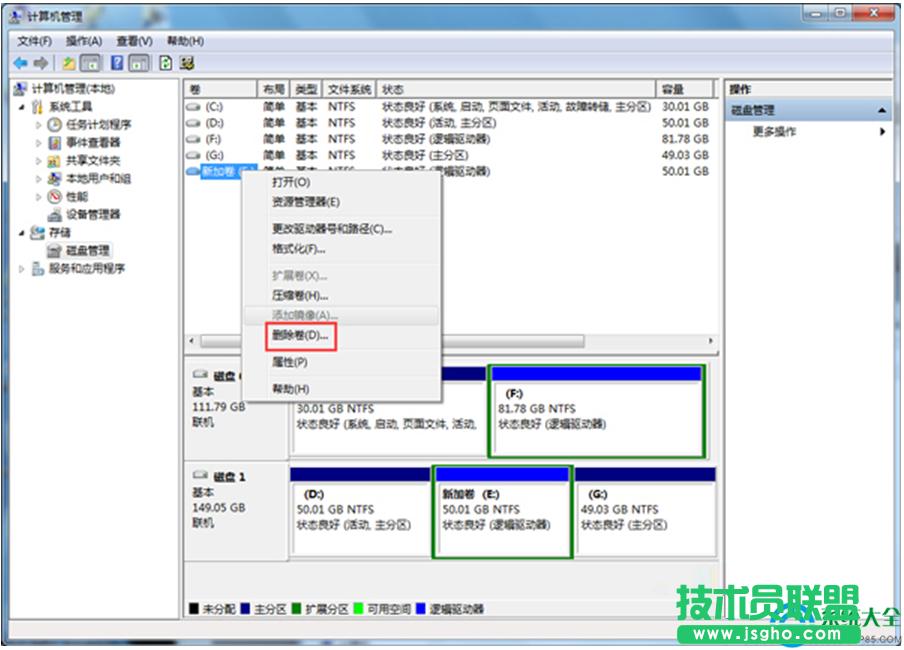Click the 存储 storage icon
This screenshot has width=904, height=650.
tap(37, 232)
